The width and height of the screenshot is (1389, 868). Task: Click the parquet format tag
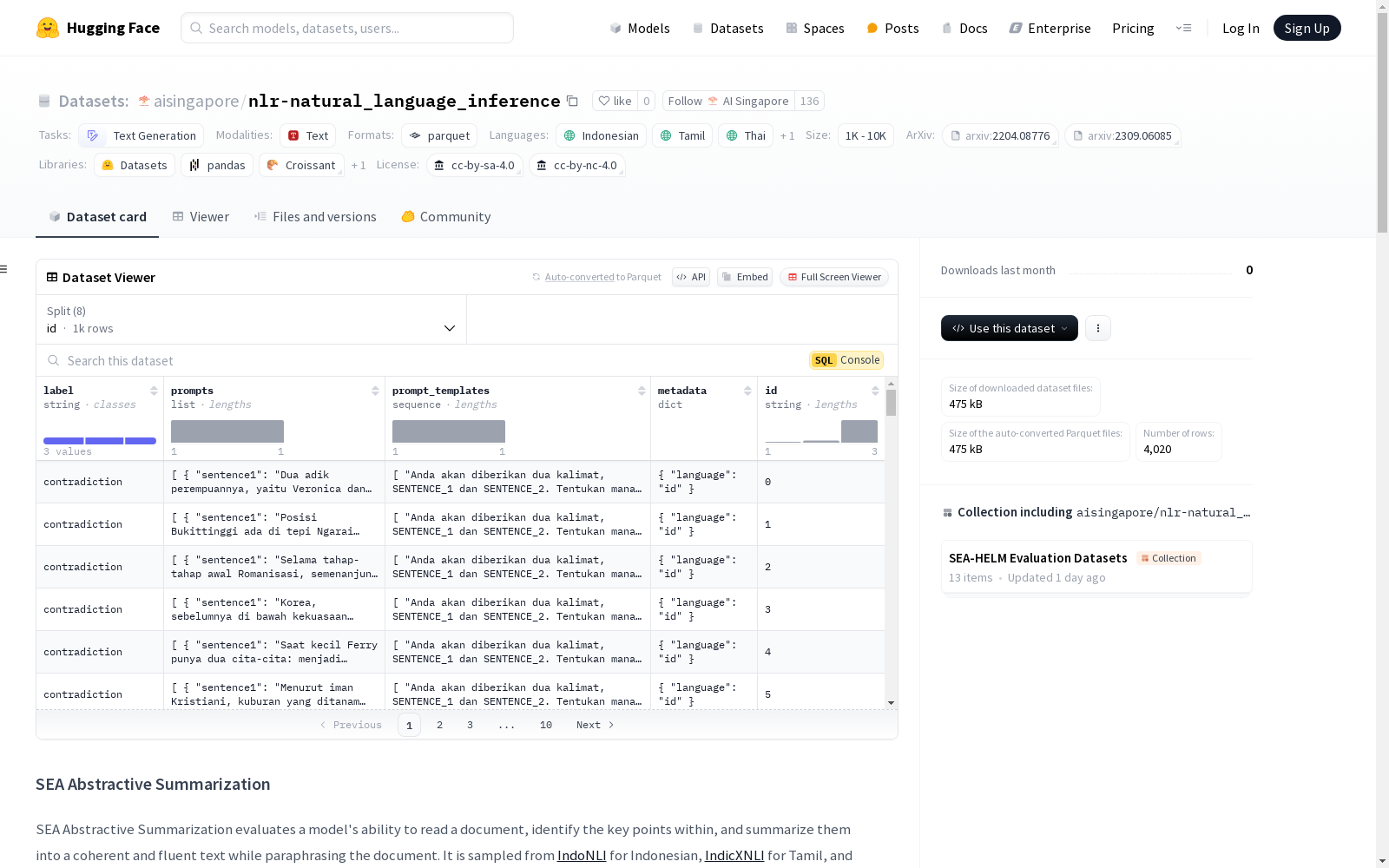(x=439, y=135)
